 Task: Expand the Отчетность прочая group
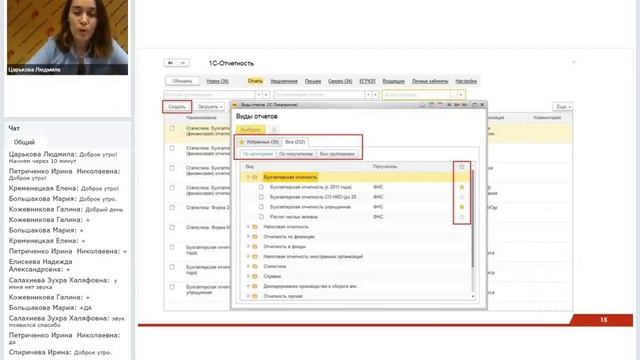pyautogui.click(x=248, y=296)
